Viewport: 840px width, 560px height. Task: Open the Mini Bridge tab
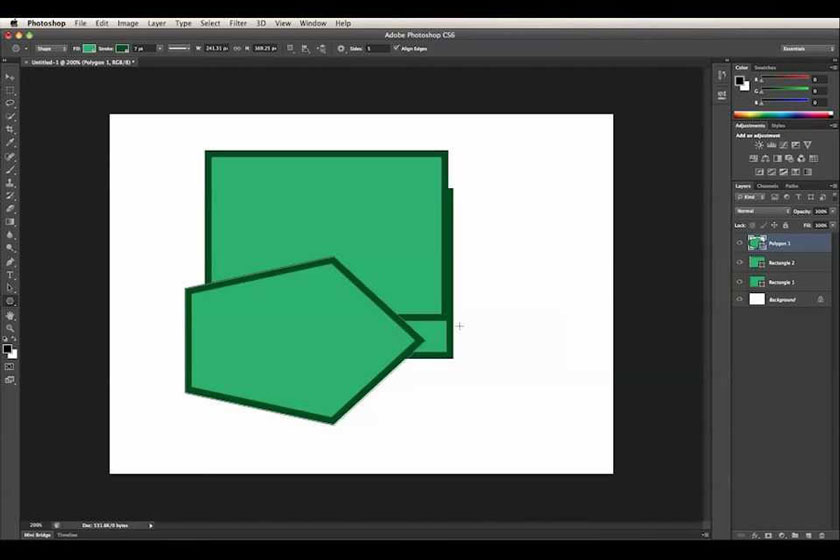coord(38,535)
